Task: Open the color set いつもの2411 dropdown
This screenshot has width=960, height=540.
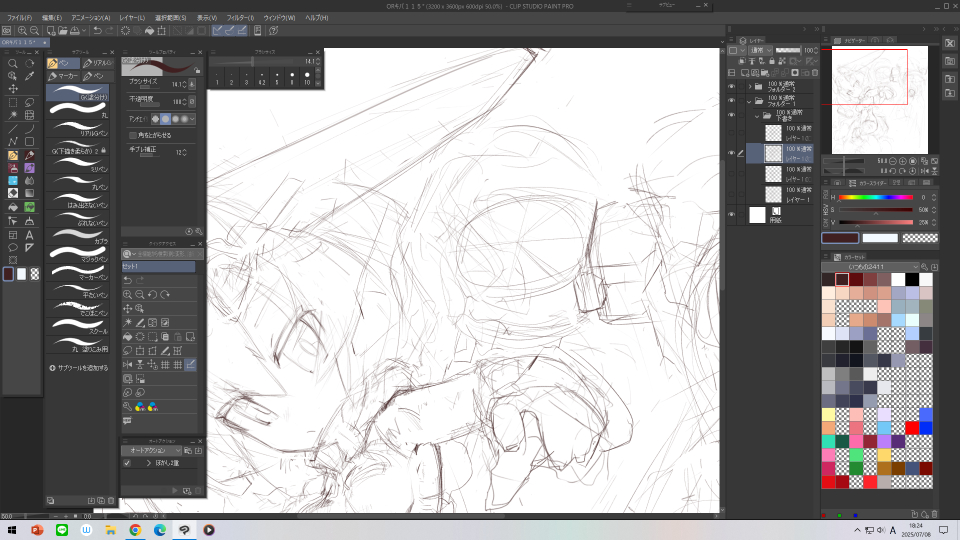Action: point(871,267)
